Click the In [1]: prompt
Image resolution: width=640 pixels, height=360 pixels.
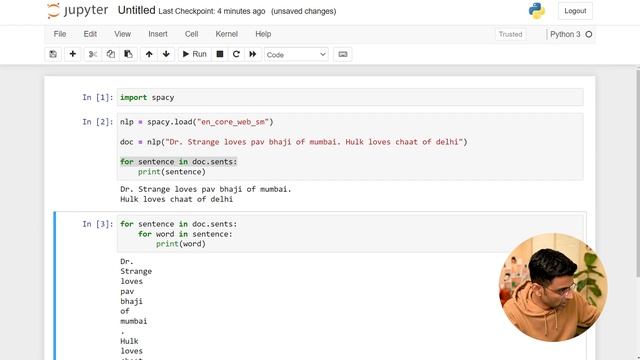click(x=98, y=97)
